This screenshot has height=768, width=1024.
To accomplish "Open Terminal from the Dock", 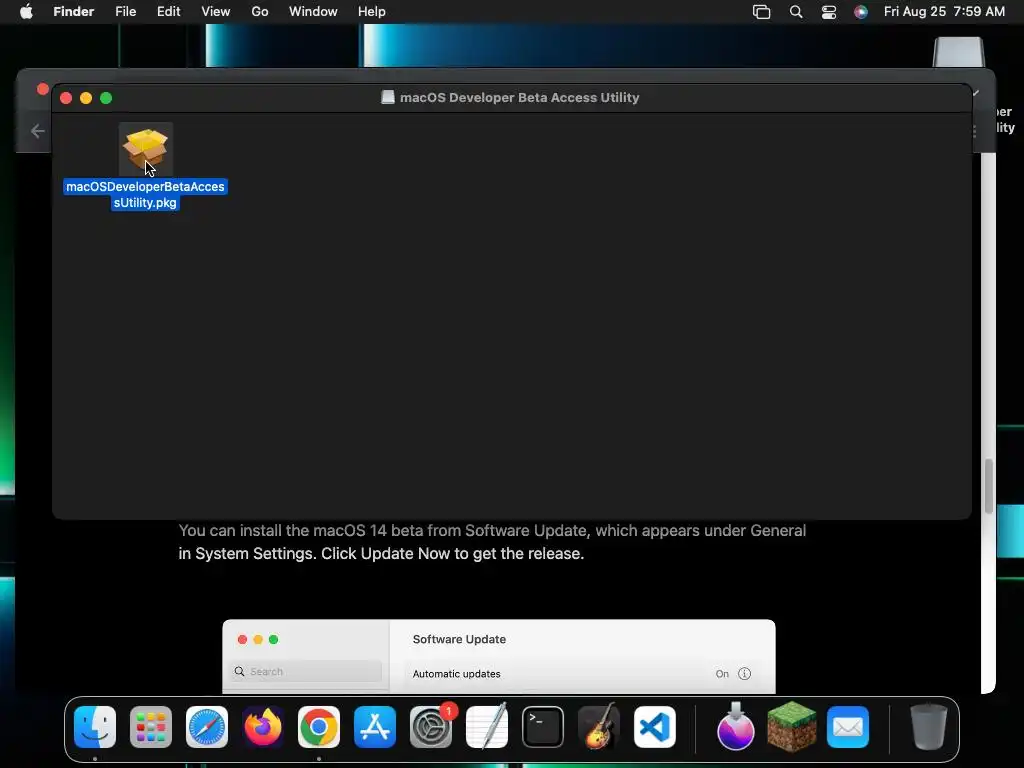I will [543, 727].
